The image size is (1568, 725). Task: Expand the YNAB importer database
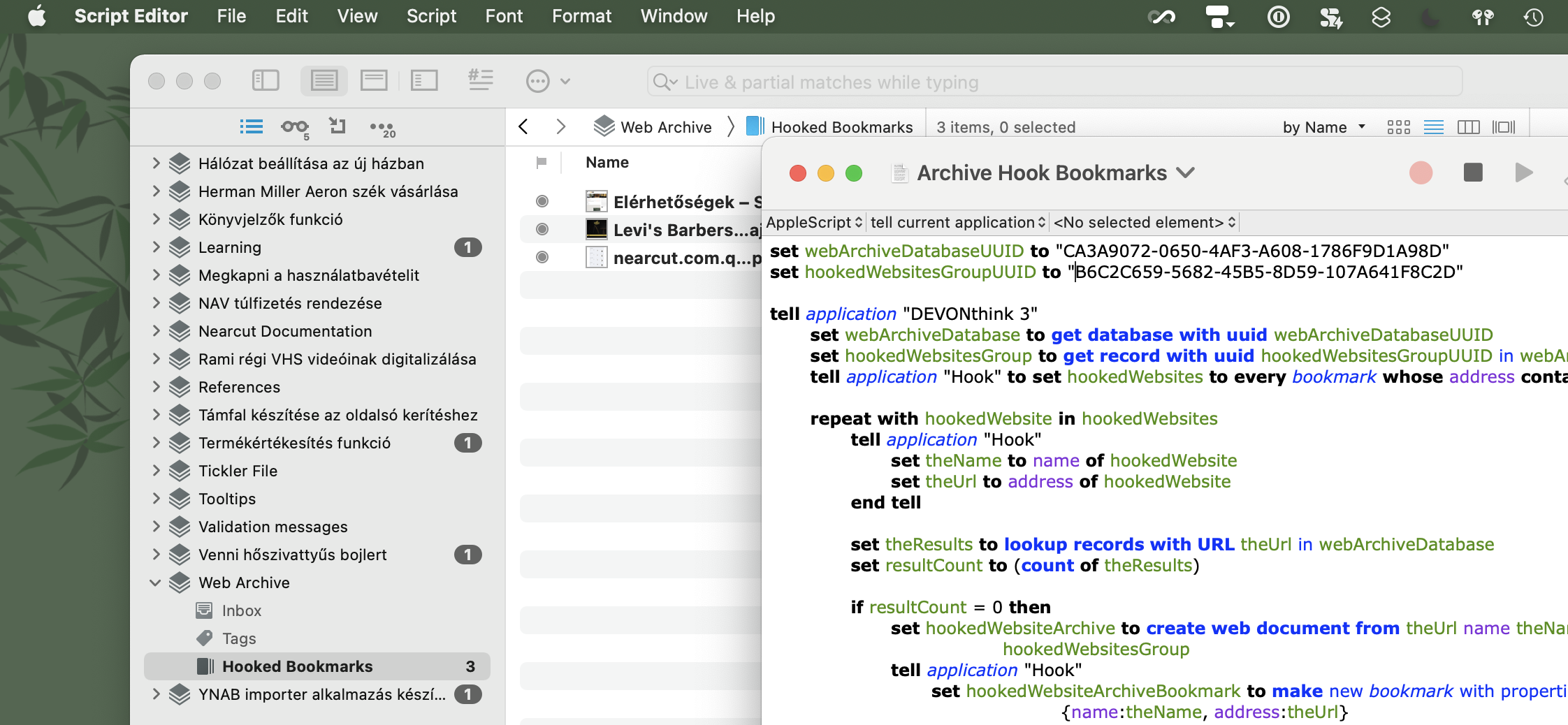click(156, 694)
